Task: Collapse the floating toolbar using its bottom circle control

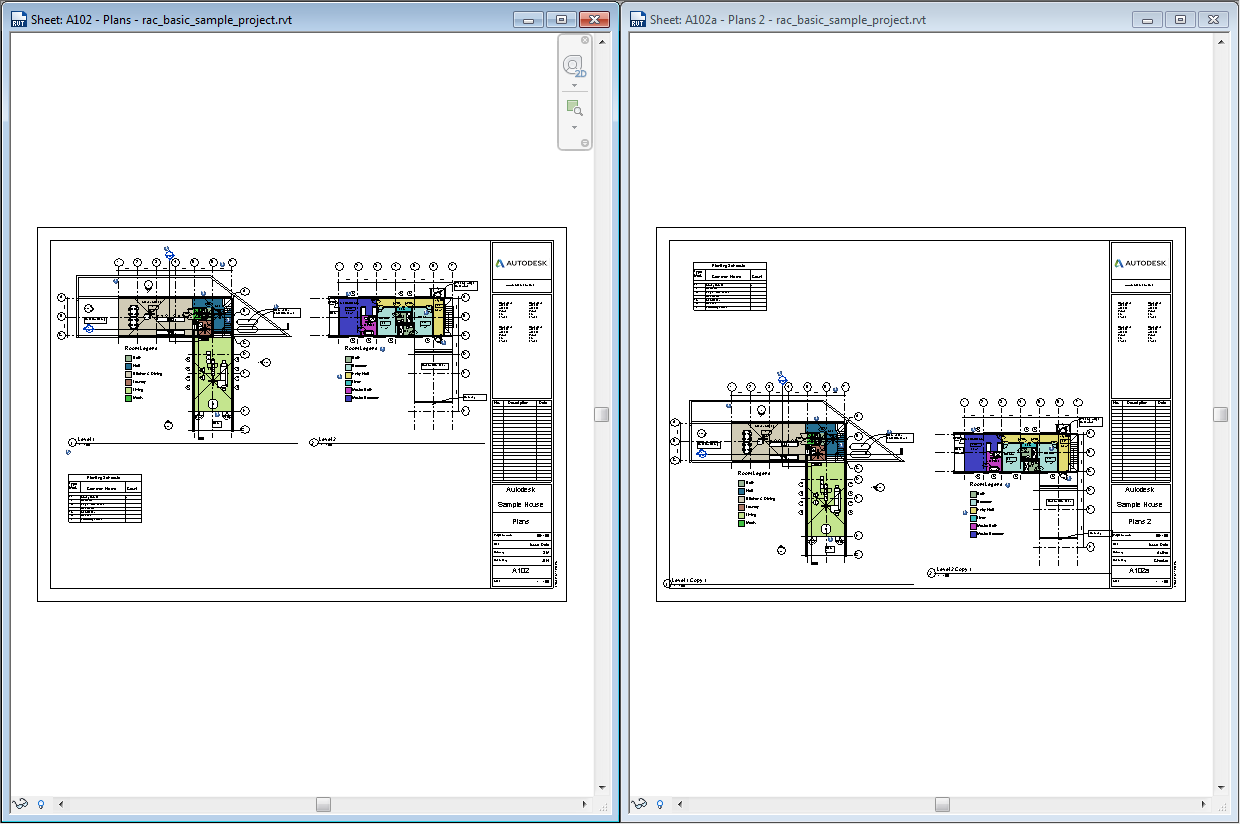Action: click(x=585, y=142)
